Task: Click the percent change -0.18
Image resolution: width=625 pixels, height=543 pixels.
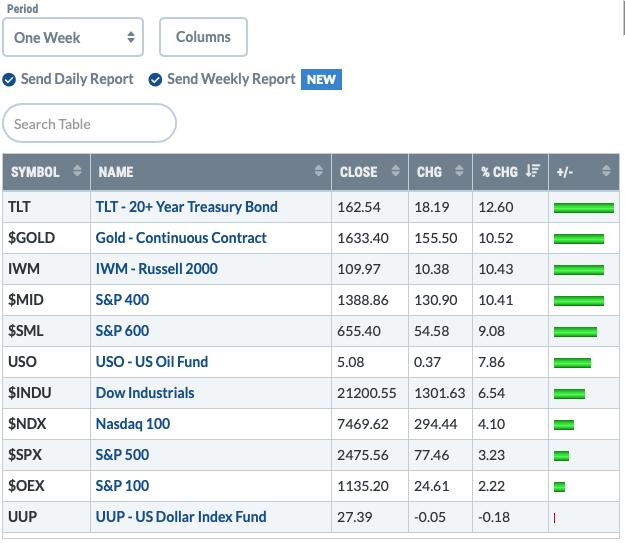Action: coord(493,517)
